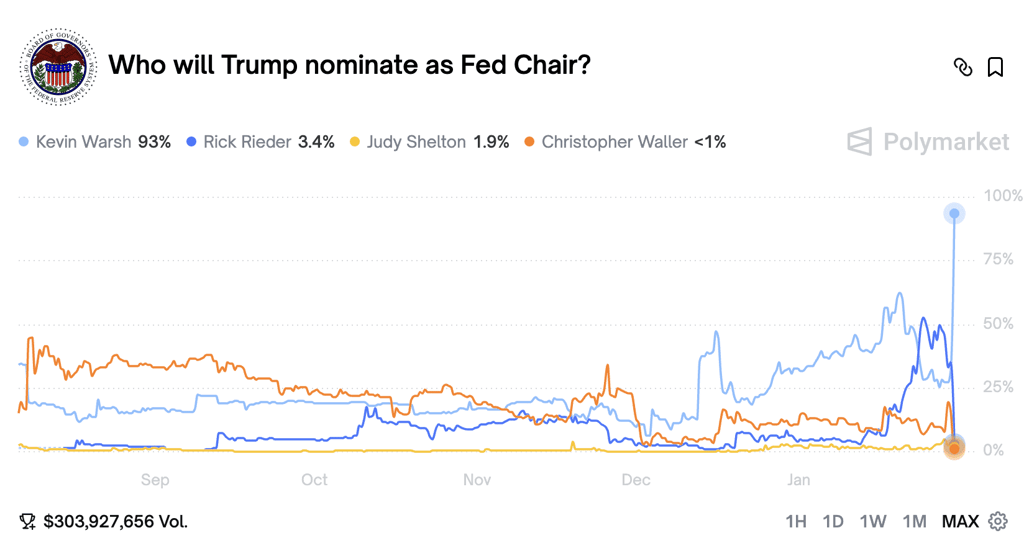This screenshot has height=551, width=1024.
Task: Select the MAX time range
Action: [960, 521]
